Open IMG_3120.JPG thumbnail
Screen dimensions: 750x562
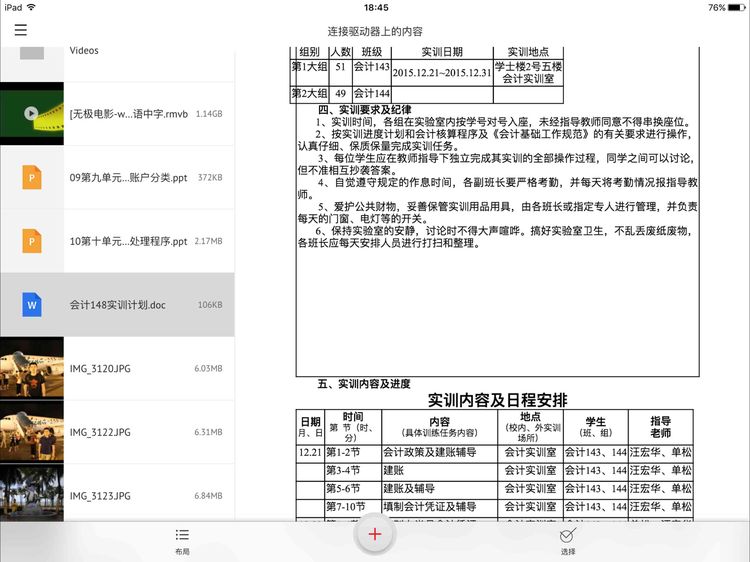tap(32, 368)
